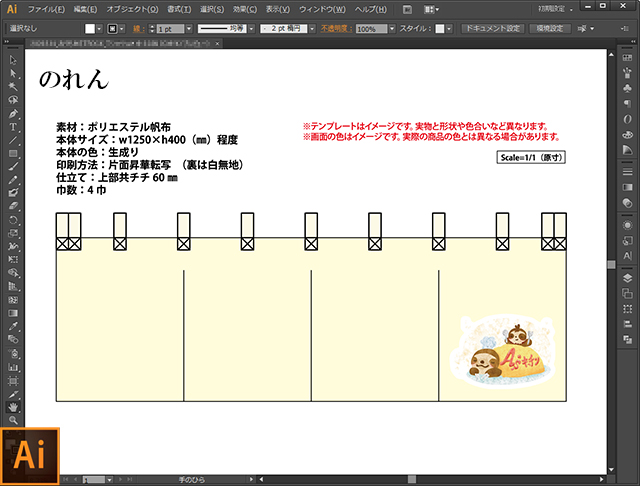Open the Character panel icon
This screenshot has width=640, height=486.
(x=627, y=256)
